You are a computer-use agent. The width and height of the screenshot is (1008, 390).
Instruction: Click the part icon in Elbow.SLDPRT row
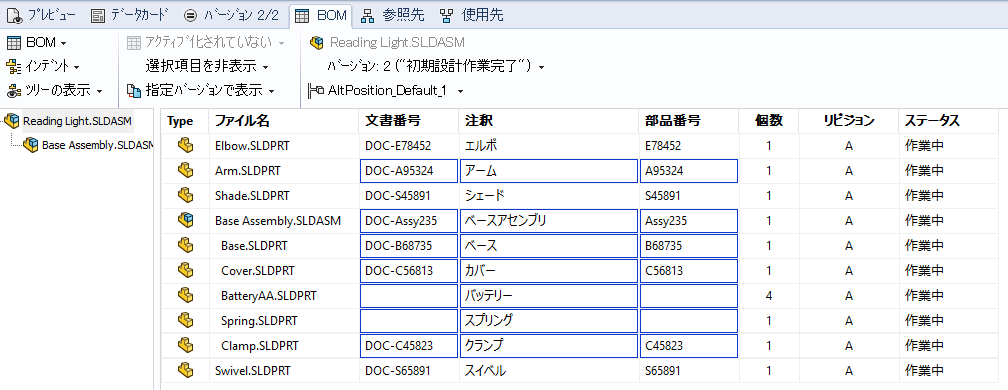pyautogui.click(x=186, y=146)
